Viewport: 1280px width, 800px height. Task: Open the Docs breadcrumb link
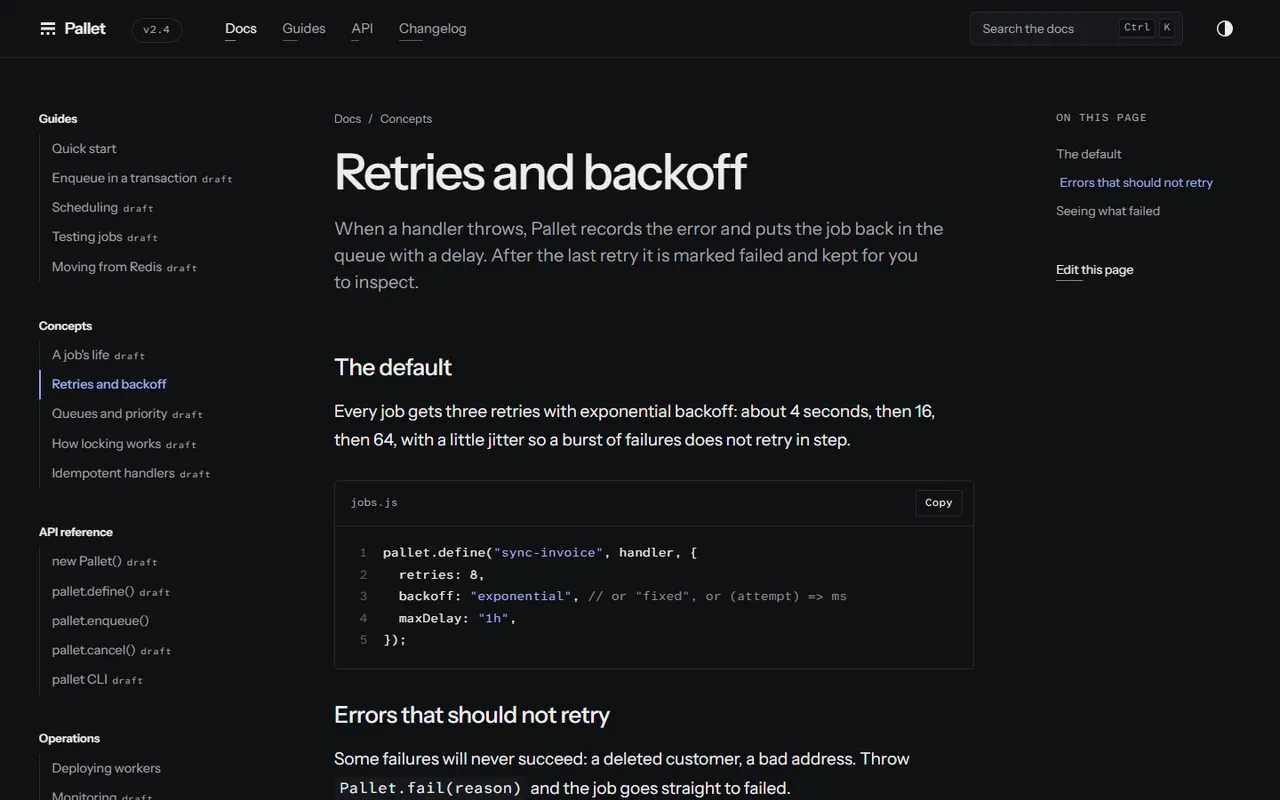(348, 119)
